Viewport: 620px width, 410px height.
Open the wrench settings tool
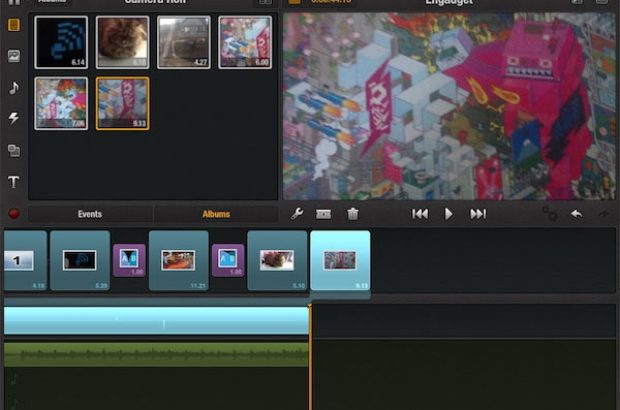pos(297,213)
